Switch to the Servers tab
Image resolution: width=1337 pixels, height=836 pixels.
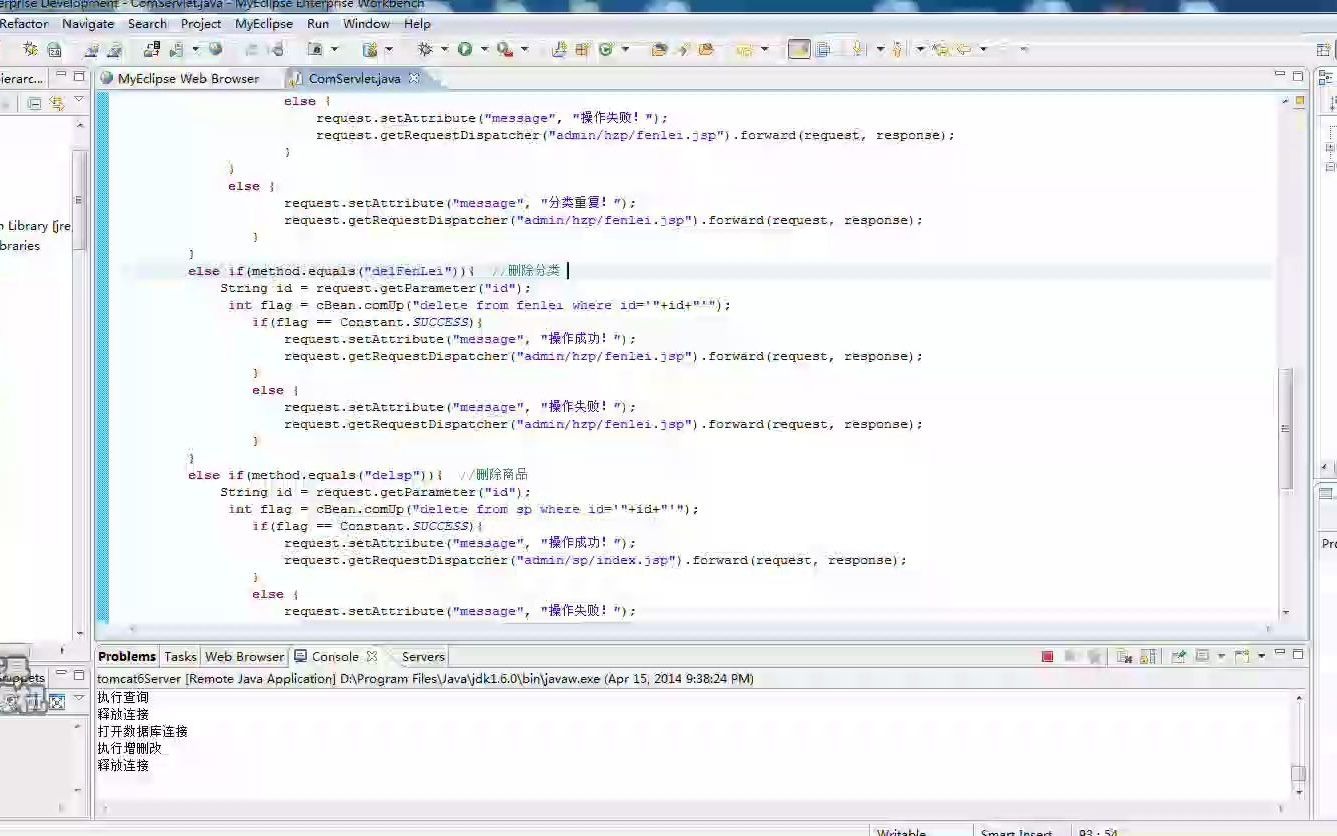point(422,656)
